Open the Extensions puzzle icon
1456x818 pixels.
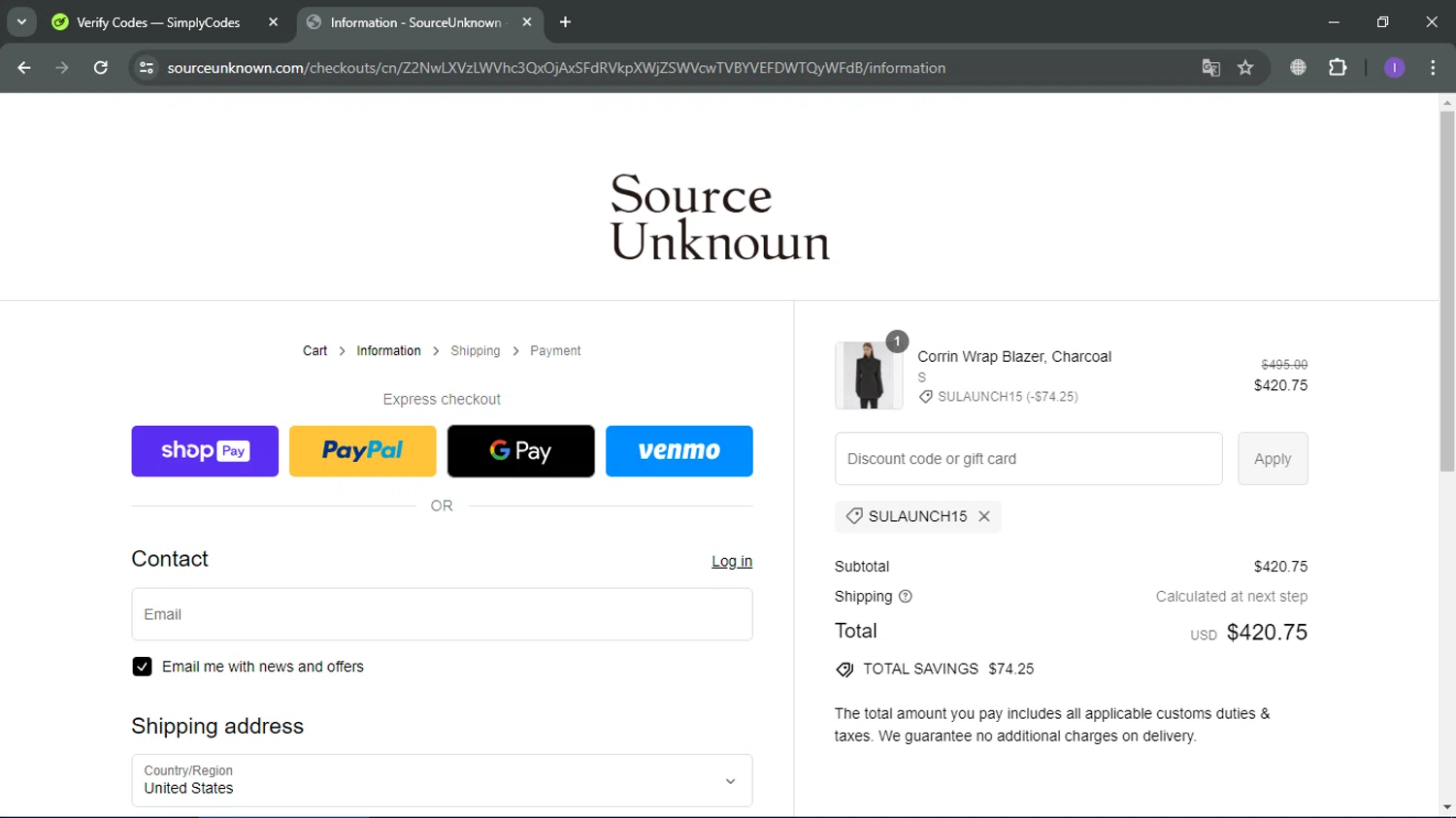(1338, 68)
